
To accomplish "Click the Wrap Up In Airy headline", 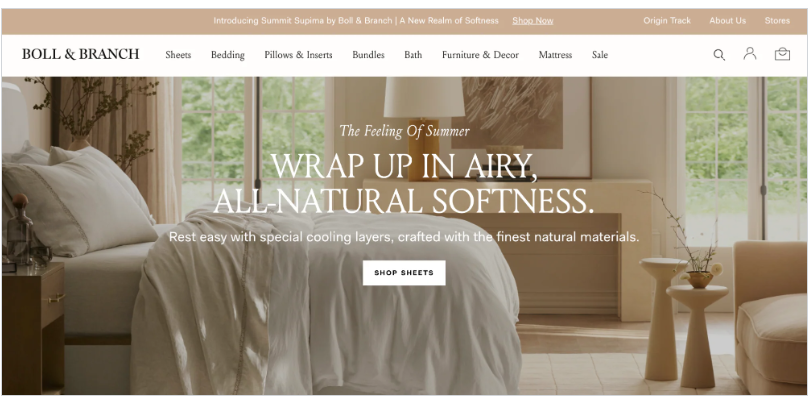I will [x=403, y=183].
